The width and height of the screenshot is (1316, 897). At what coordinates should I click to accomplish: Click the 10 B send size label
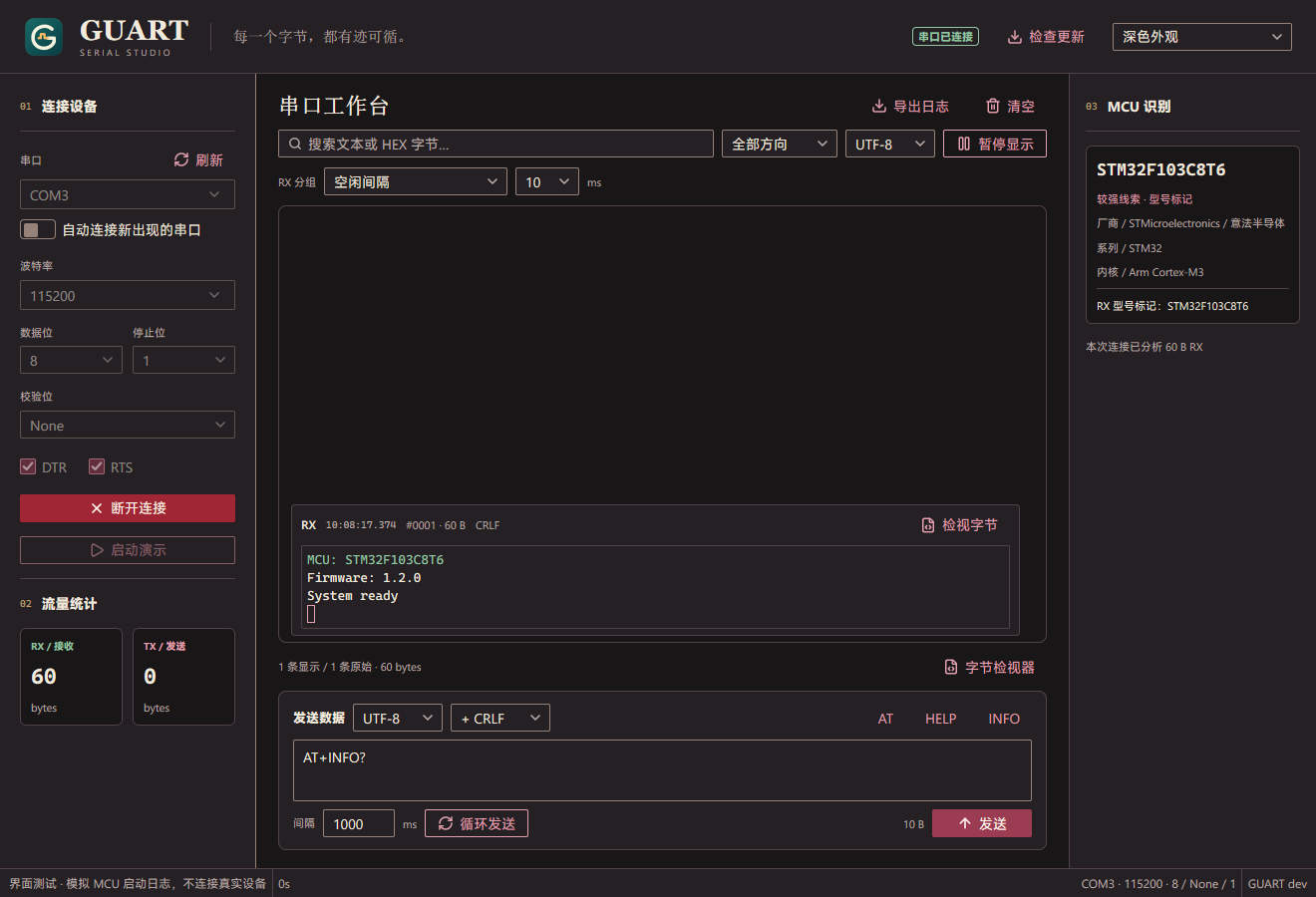(x=913, y=824)
